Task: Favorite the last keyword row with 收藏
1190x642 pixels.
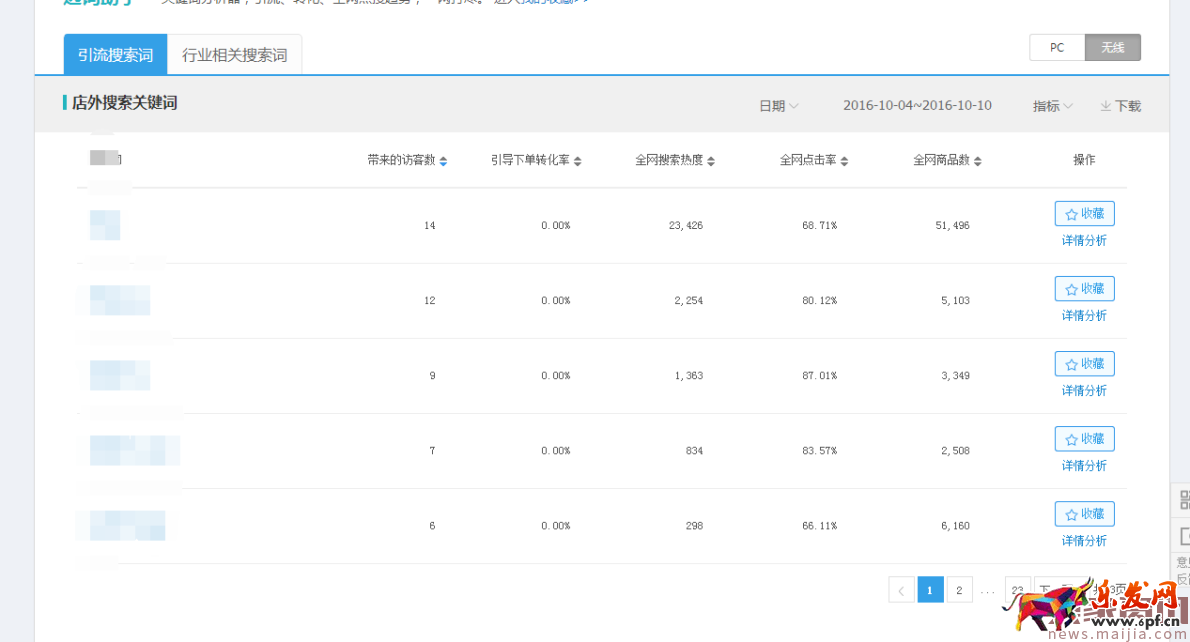Action: (1084, 514)
